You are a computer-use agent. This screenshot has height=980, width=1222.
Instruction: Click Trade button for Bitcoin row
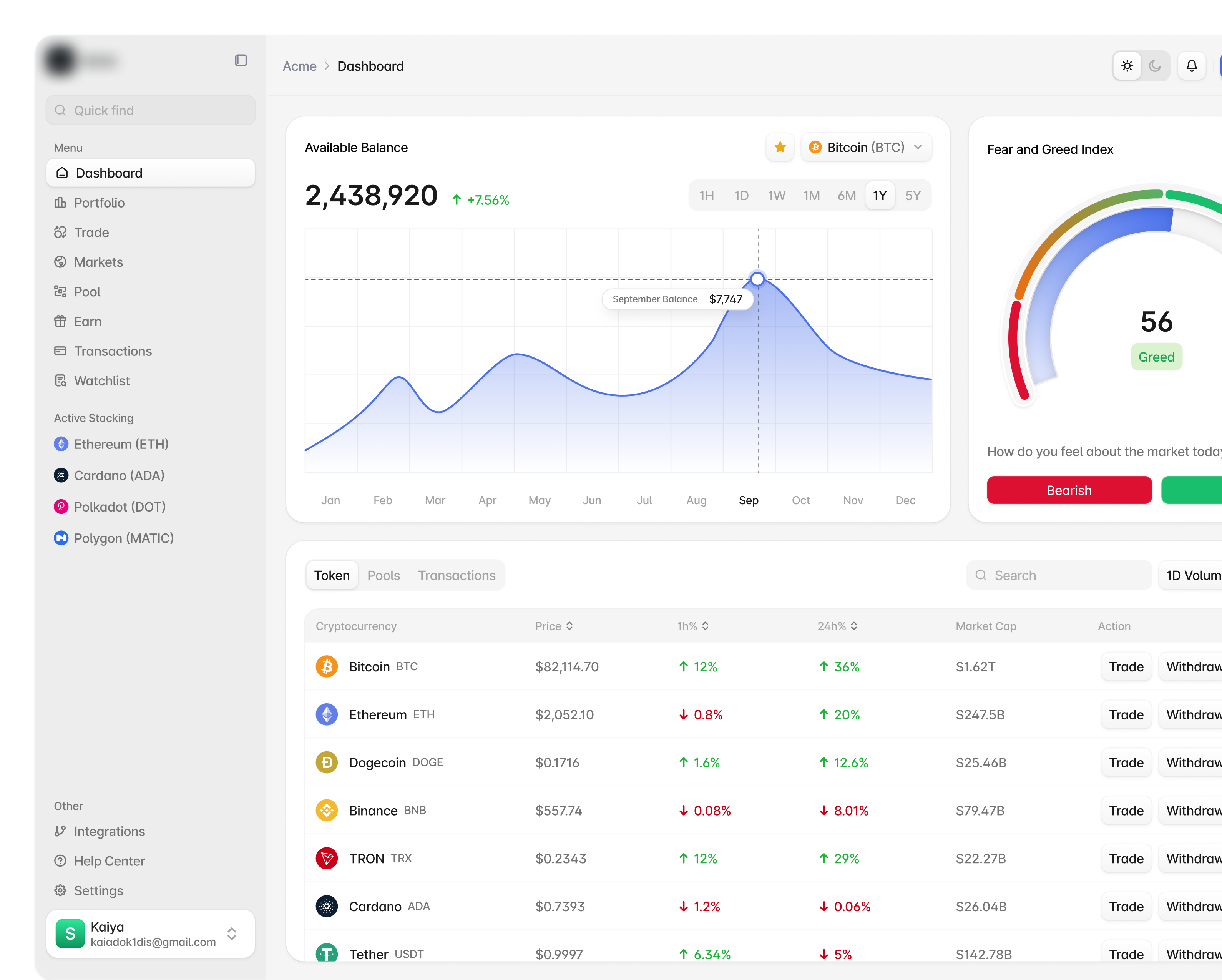(1126, 666)
